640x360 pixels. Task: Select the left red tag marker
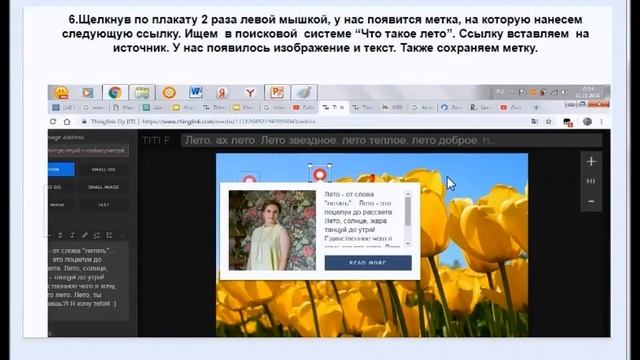pos(249,178)
